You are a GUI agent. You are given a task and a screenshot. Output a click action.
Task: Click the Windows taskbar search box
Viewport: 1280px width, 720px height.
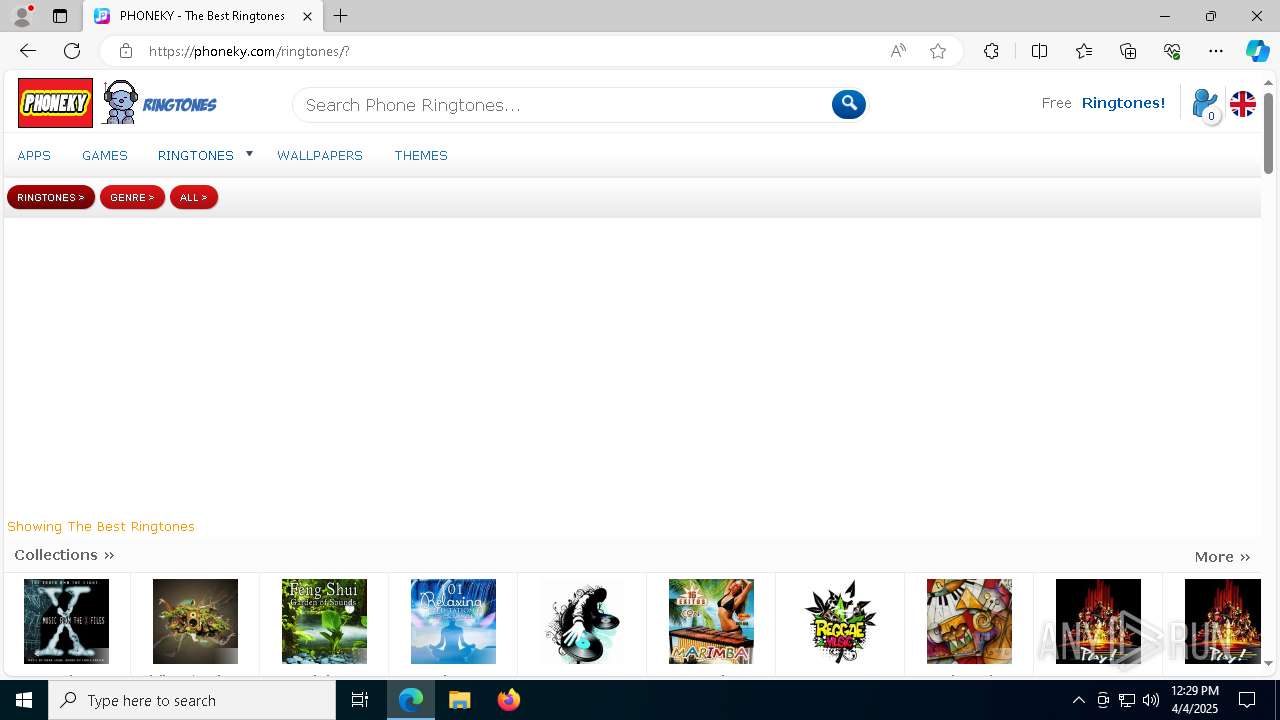coord(192,700)
